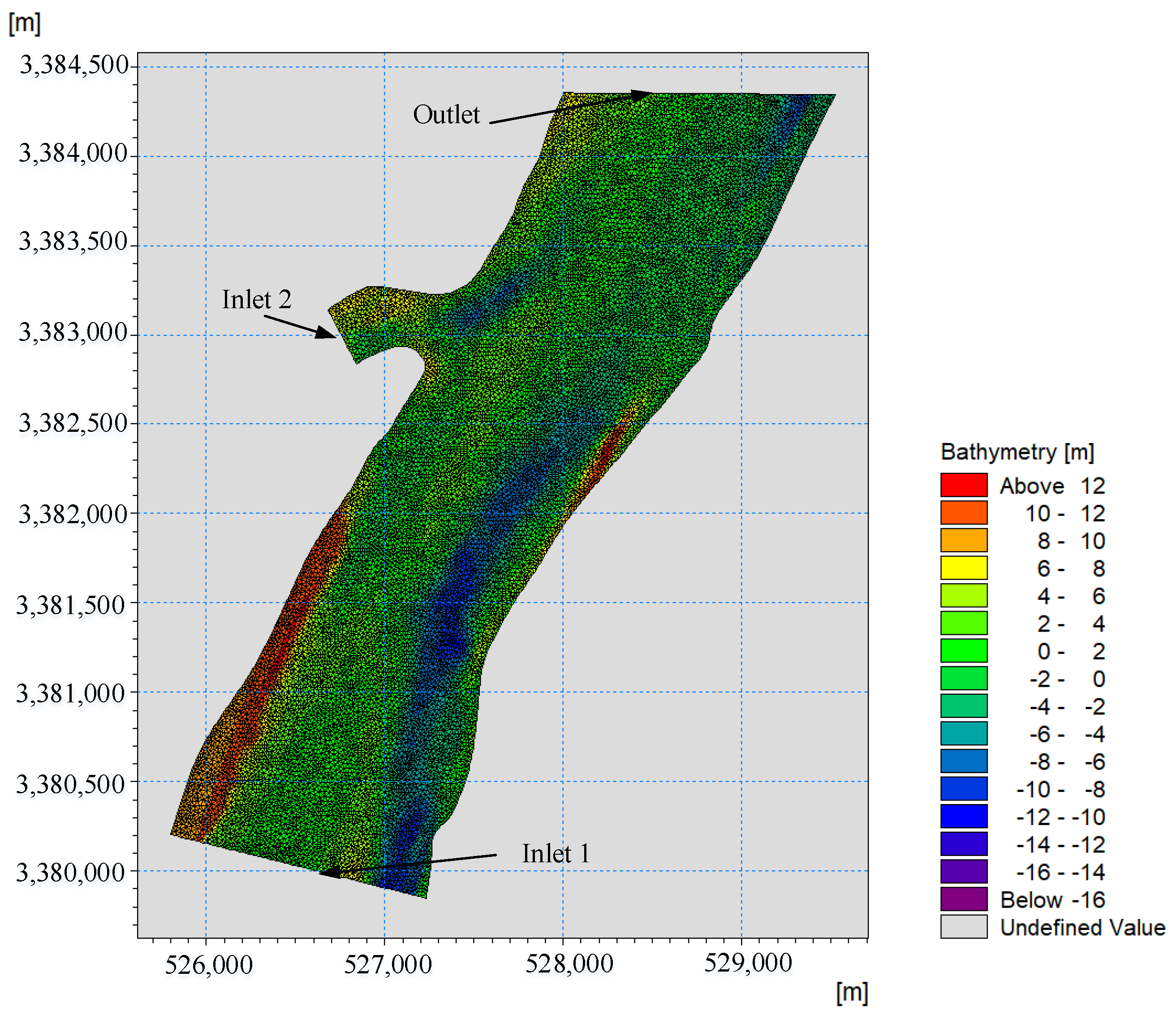The width and height of the screenshot is (1176, 1011).
Task: Click the bright green 0 - 2 swatch
Action: click(x=963, y=651)
